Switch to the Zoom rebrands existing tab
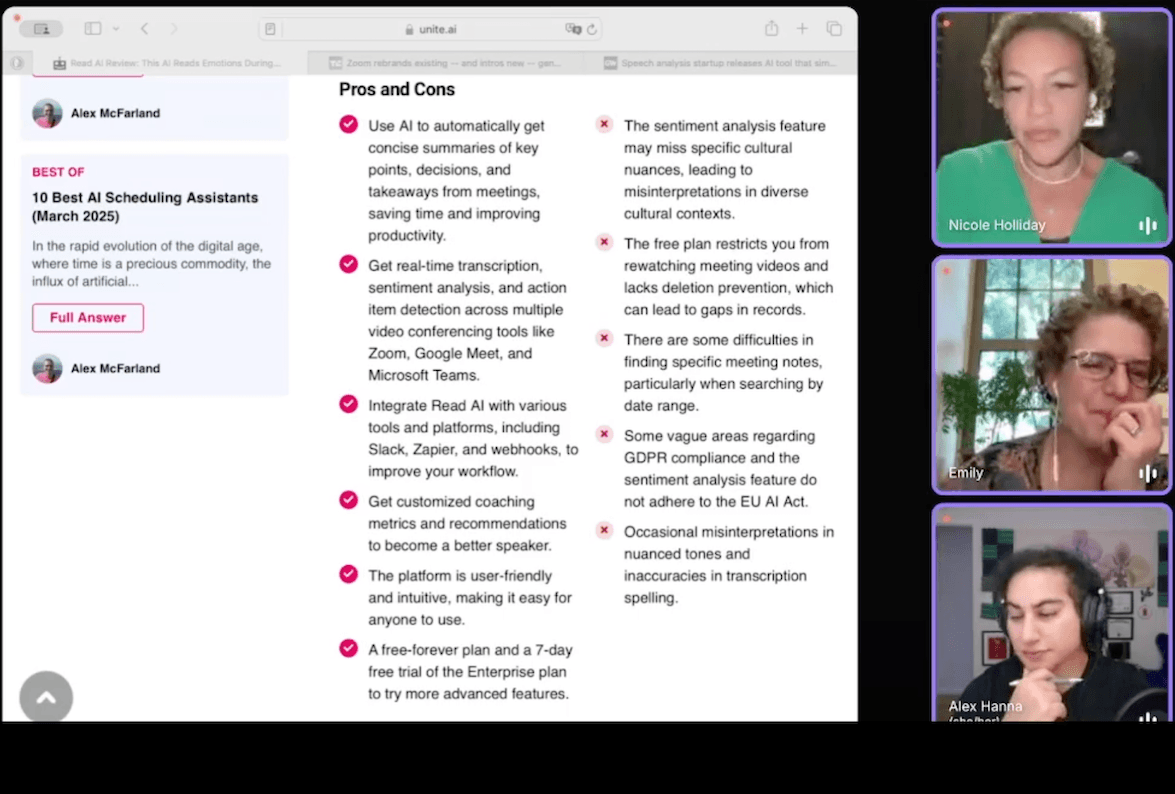 (446, 63)
